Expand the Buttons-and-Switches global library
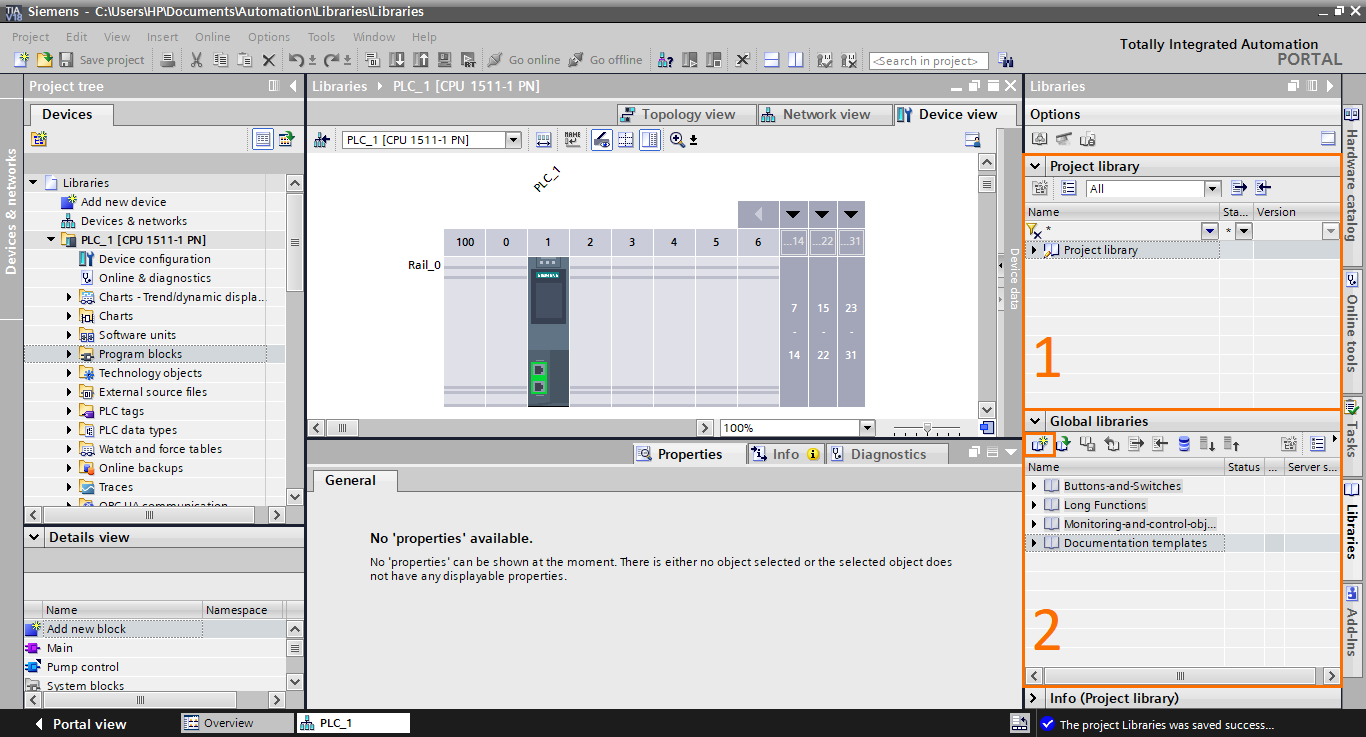 1034,485
